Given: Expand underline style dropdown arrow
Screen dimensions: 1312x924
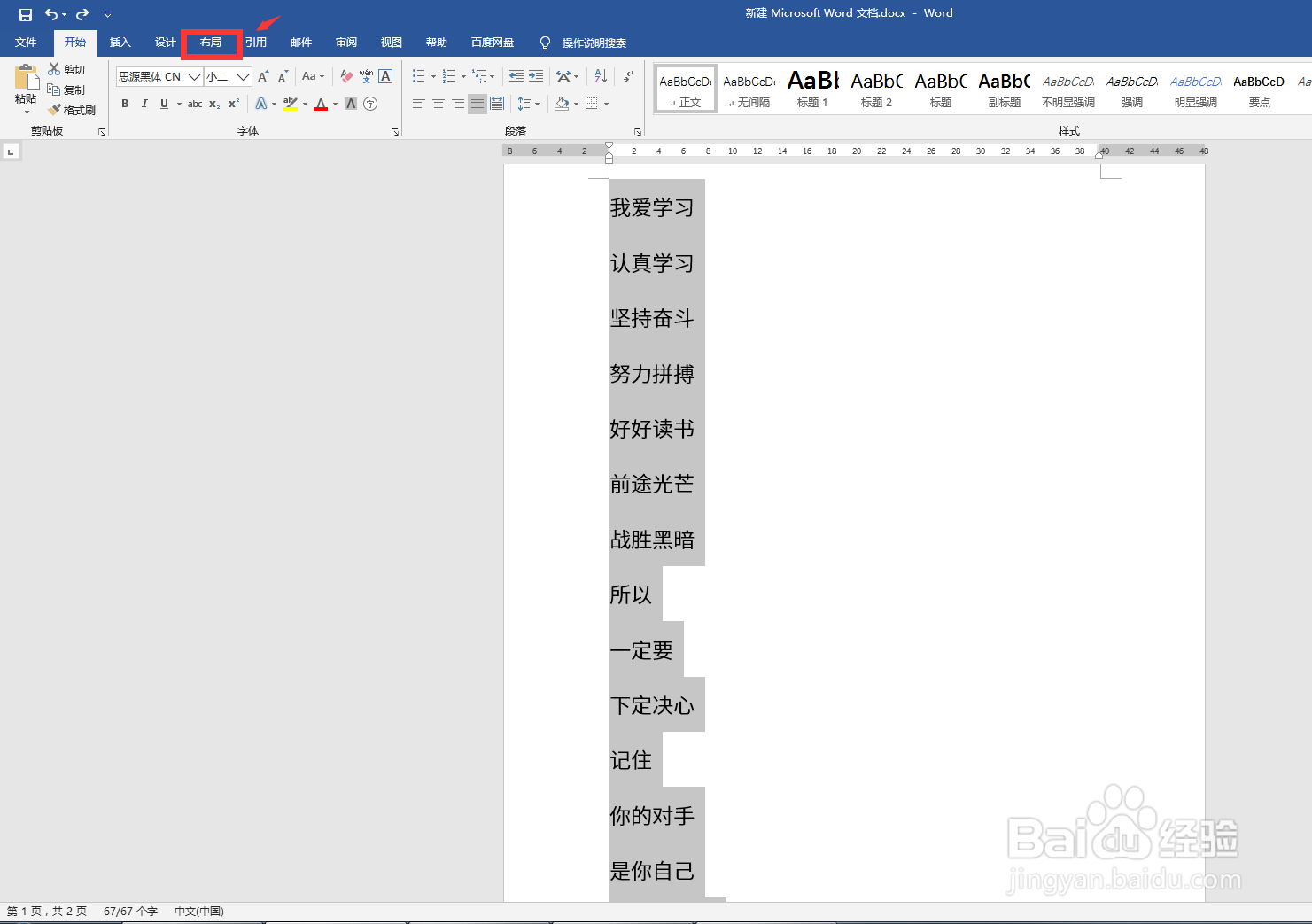Looking at the screenshot, I should (179, 104).
